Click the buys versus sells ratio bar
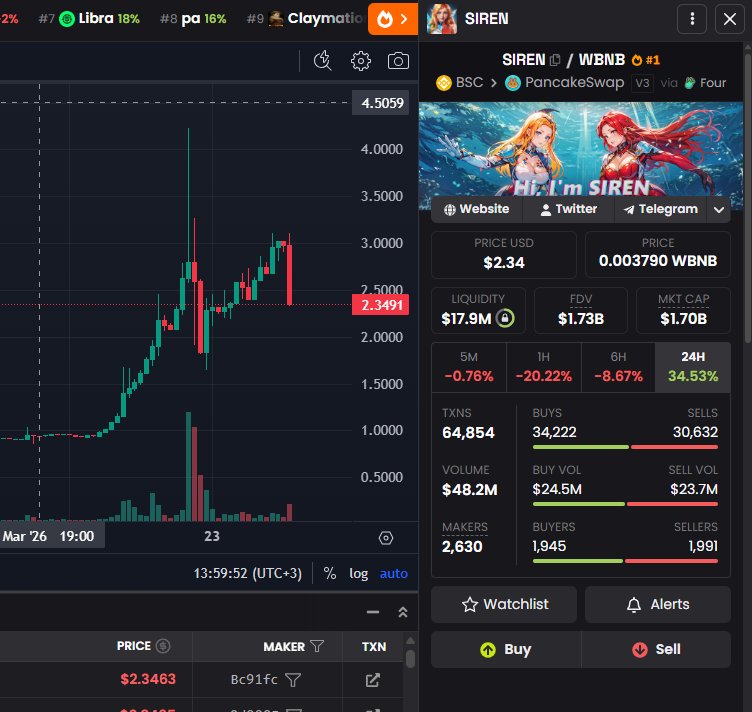The image size is (752, 712). pos(625,447)
